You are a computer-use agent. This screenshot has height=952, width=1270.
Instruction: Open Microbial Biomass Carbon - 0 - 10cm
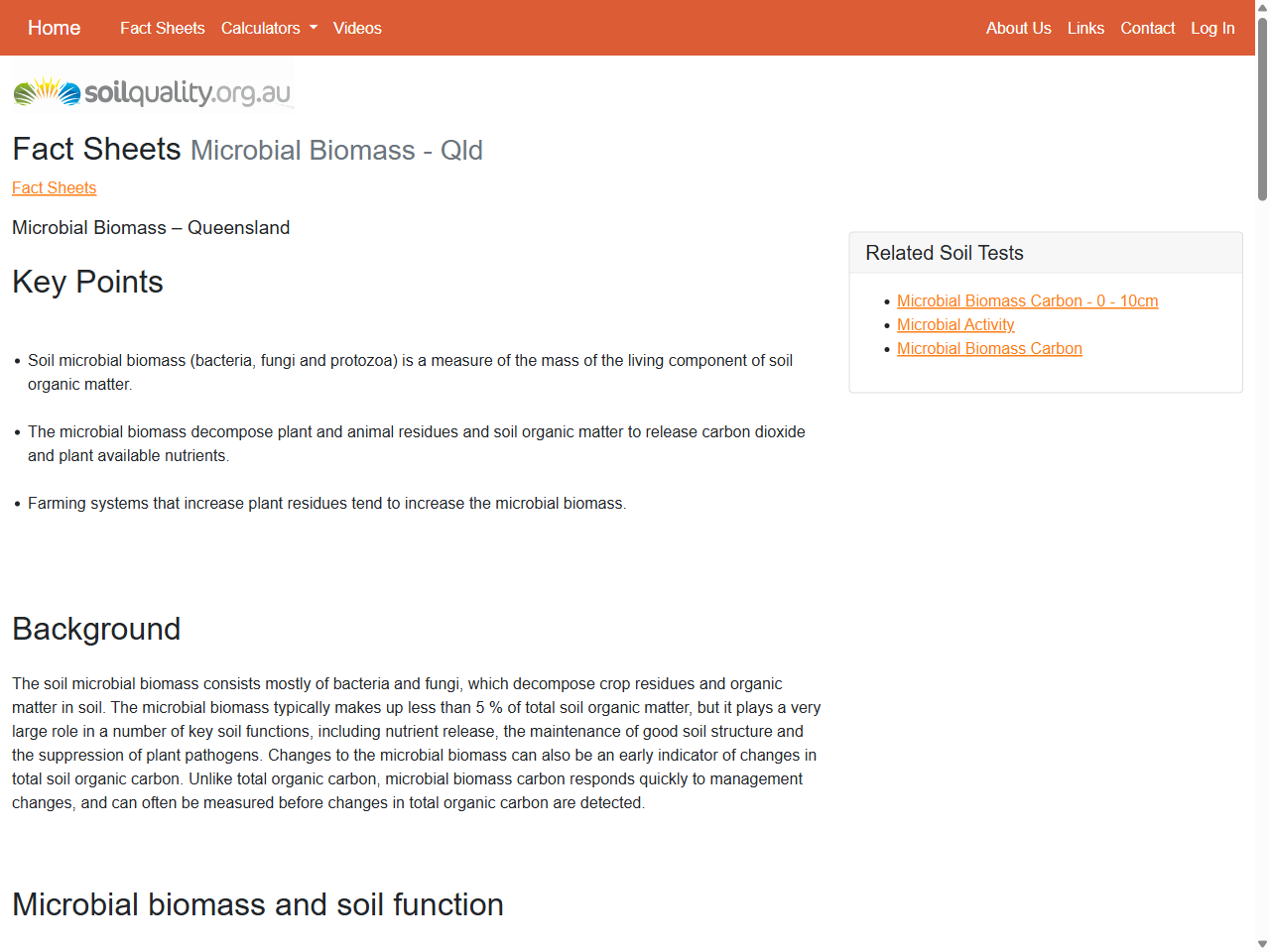coord(1027,300)
